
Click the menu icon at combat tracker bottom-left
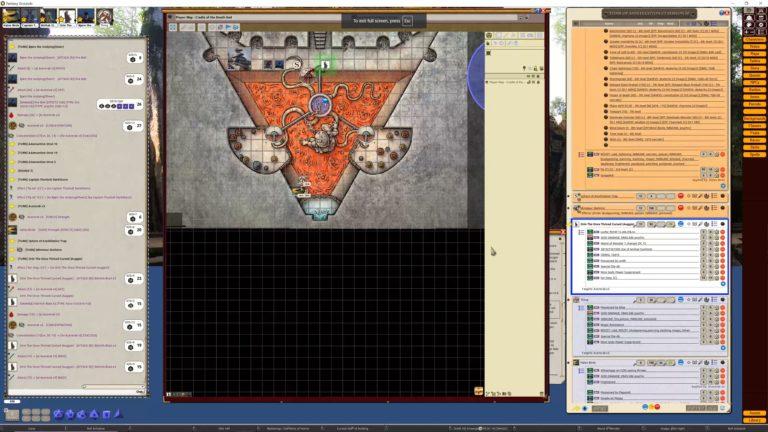(x=576, y=408)
